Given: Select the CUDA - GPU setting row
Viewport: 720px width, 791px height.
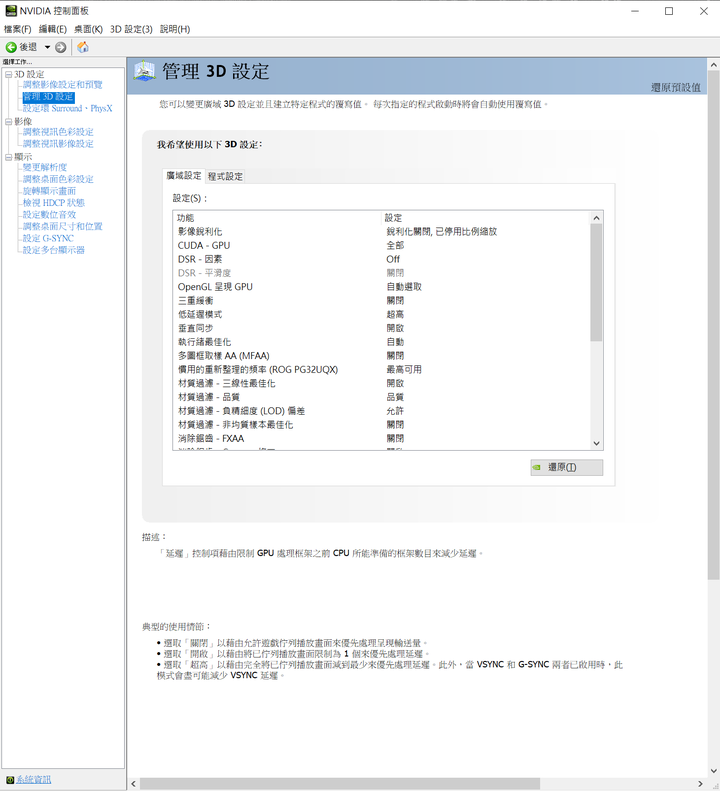Looking at the screenshot, I should [381, 246].
